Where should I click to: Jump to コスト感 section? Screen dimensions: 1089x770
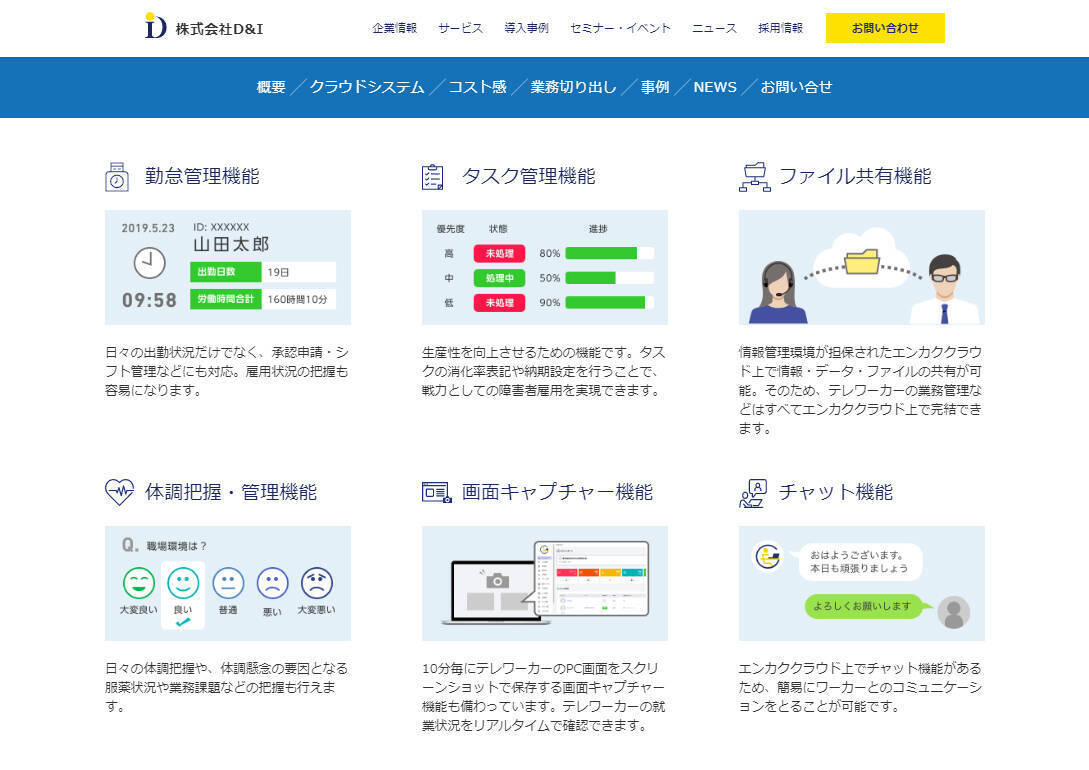pyautogui.click(x=477, y=87)
